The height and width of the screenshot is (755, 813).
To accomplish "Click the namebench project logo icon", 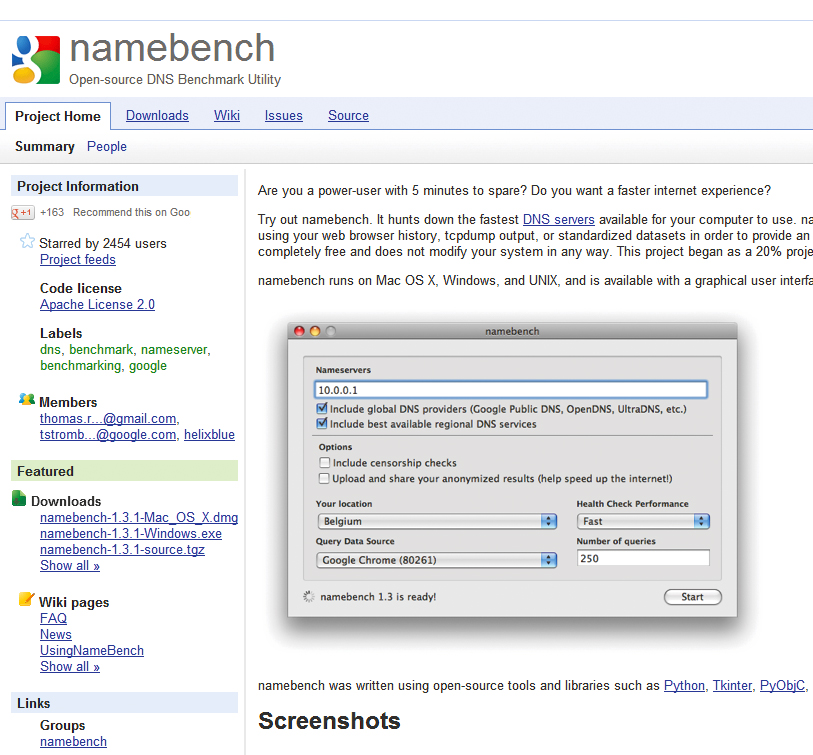I will click(x=36, y=60).
